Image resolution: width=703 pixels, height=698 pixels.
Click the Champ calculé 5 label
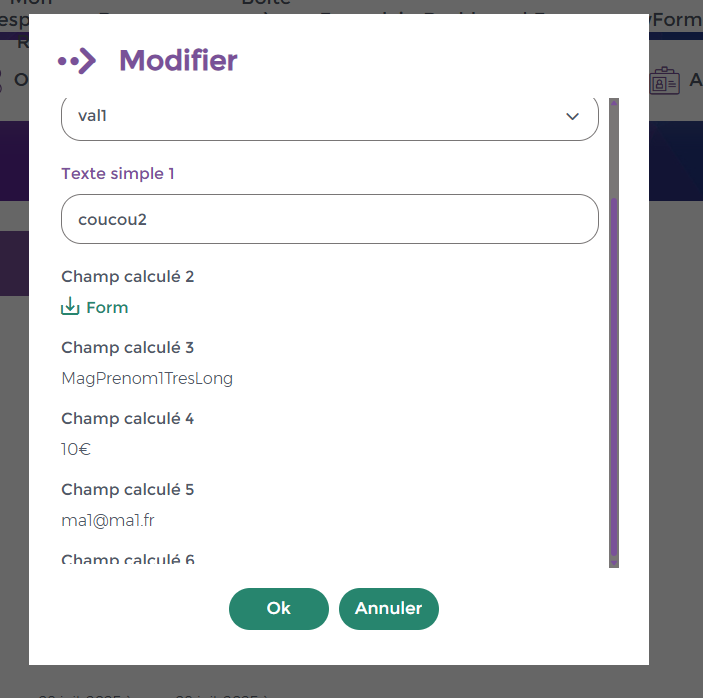(x=127, y=489)
